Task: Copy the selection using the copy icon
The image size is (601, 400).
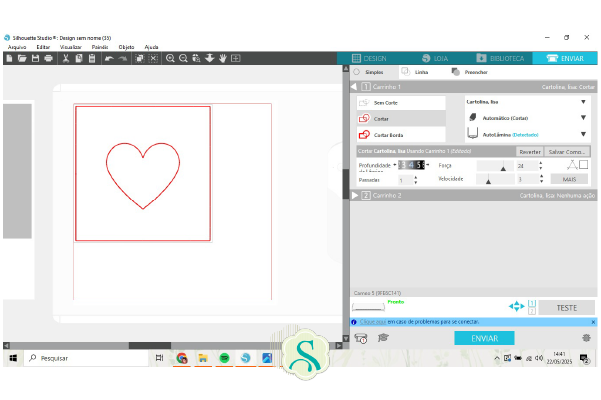Action: tap(79, 58)
